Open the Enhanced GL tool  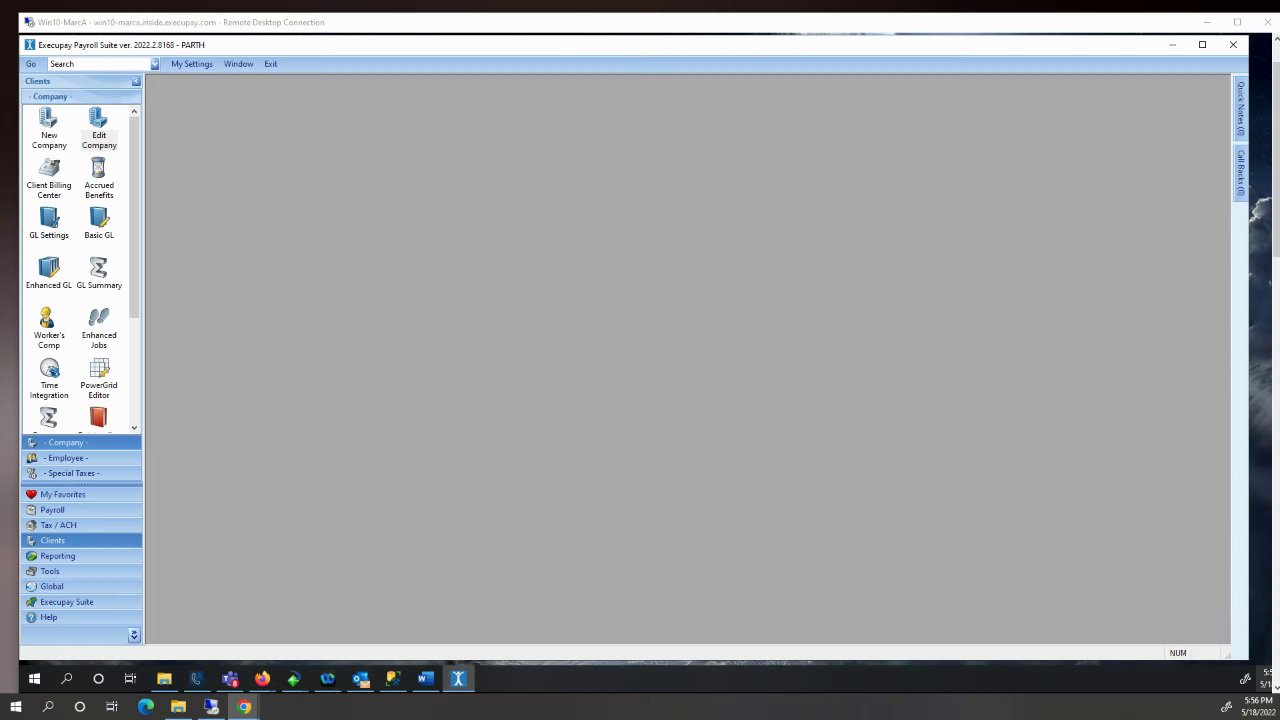tap(49, 274)
